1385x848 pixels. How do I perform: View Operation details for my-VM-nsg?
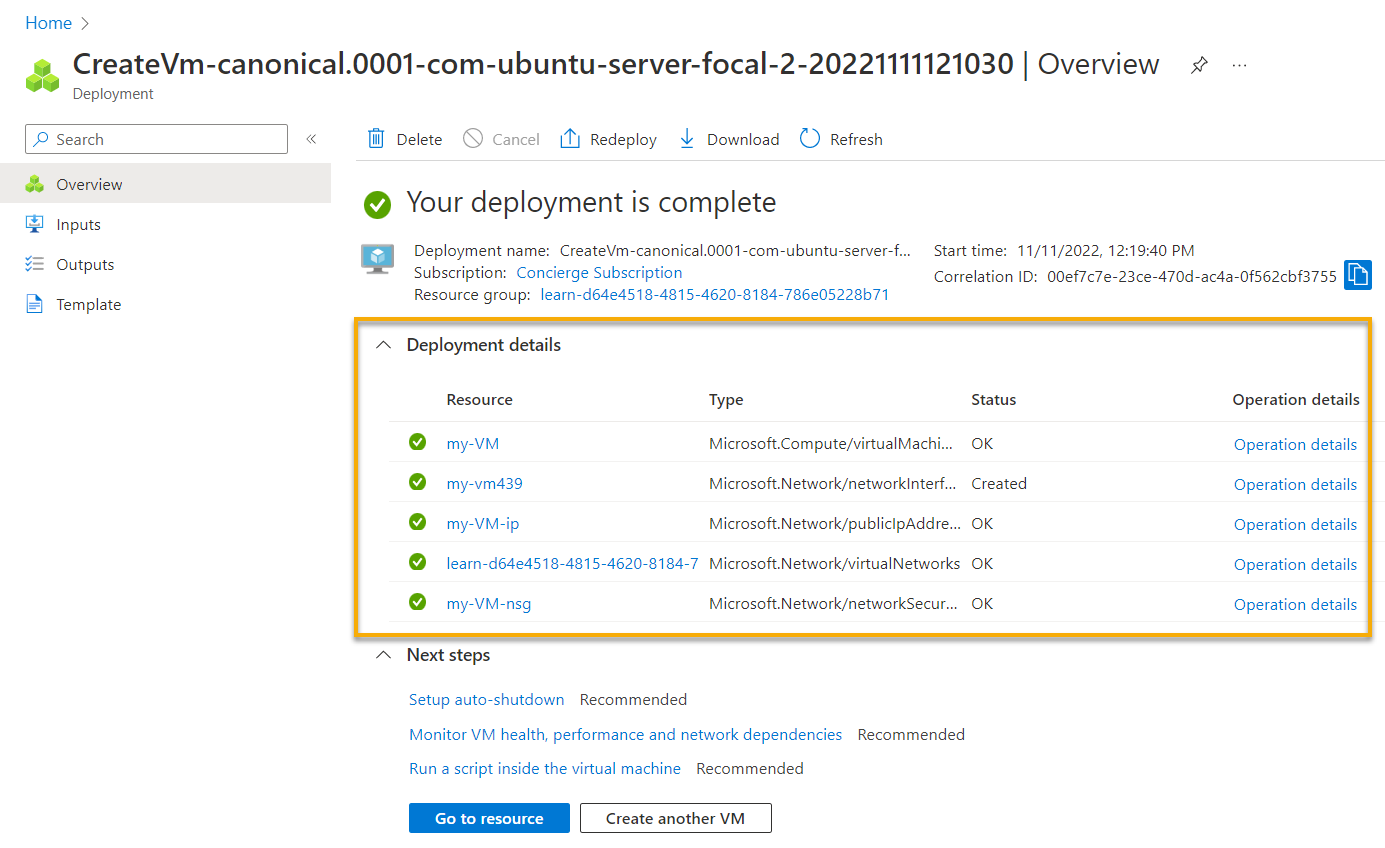[1295, 604]
